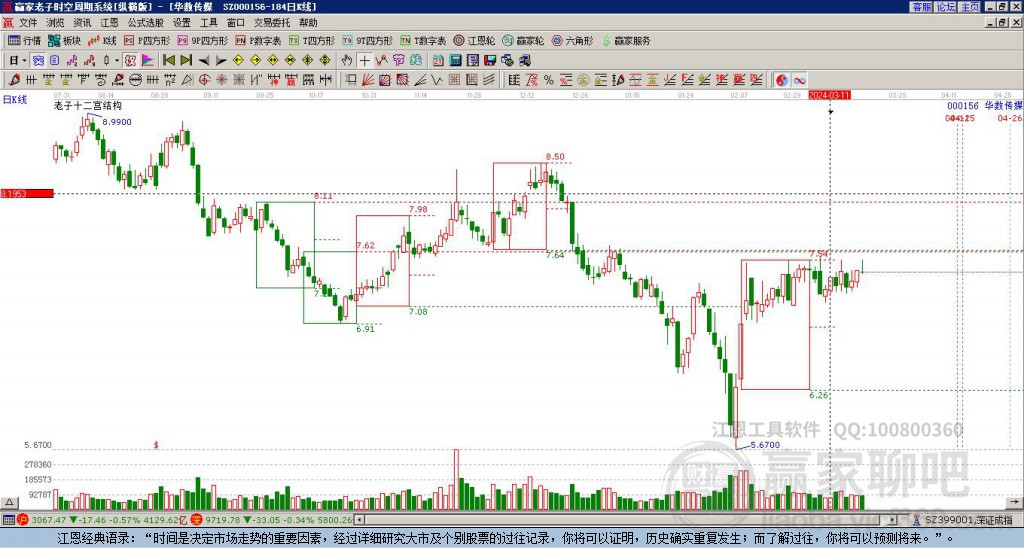Click the calendar 21 icon
Screen dimensions: 1024x548
coord(438,61)
